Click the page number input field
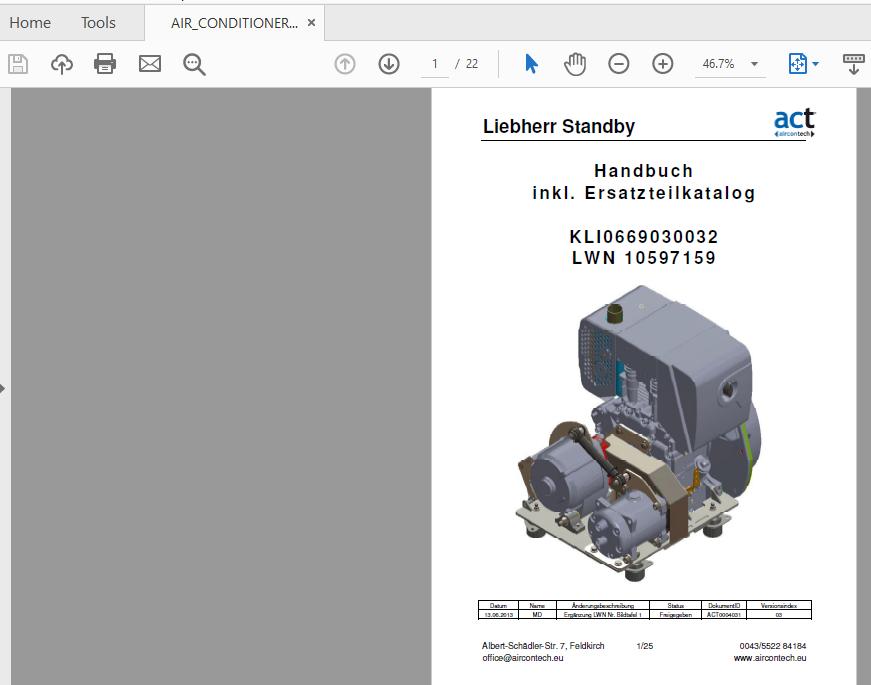Viewport: 871px width, 685px height. (x=435, y=64)
